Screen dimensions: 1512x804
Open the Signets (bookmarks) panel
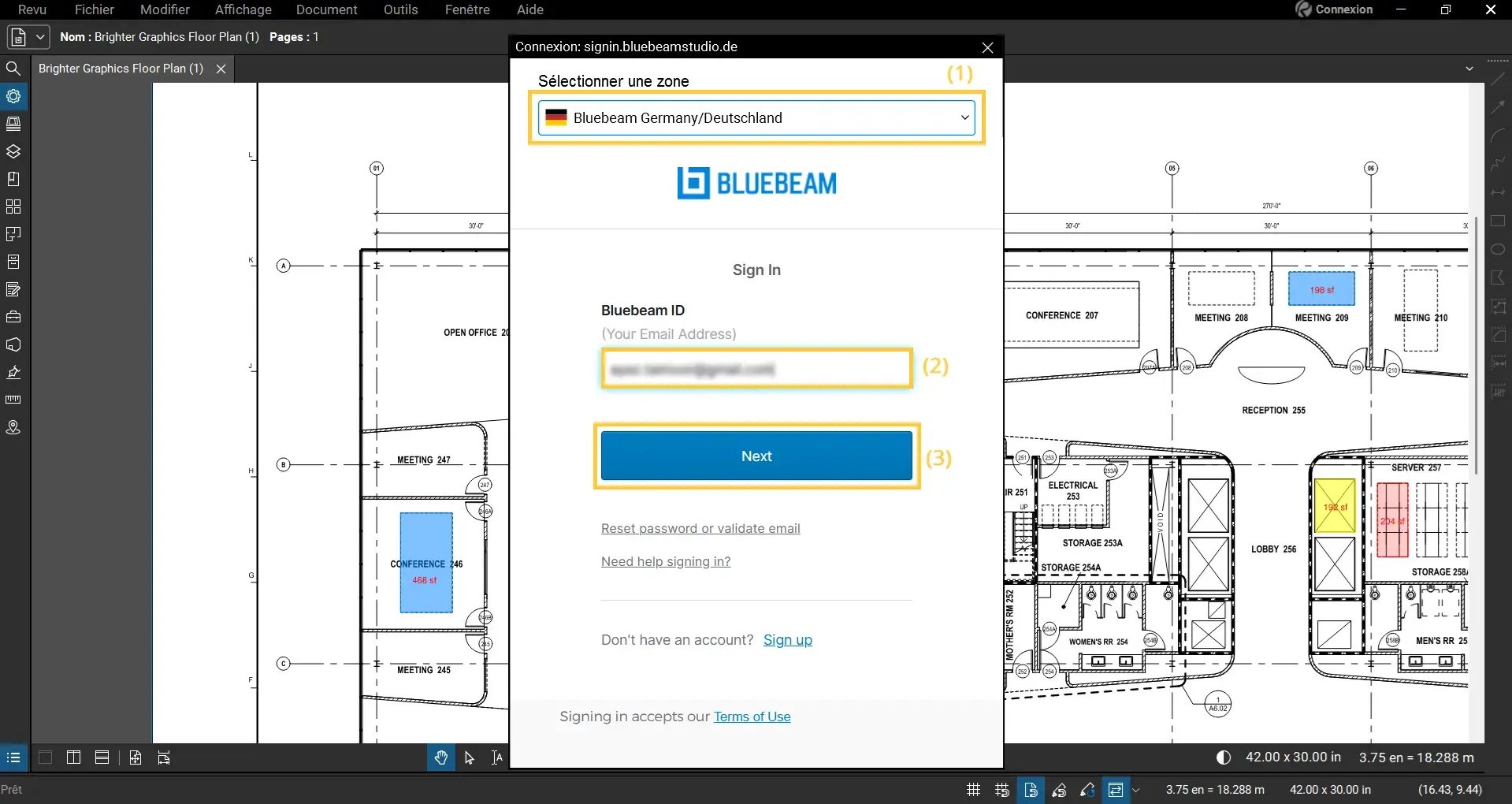[x=13, y=179]
